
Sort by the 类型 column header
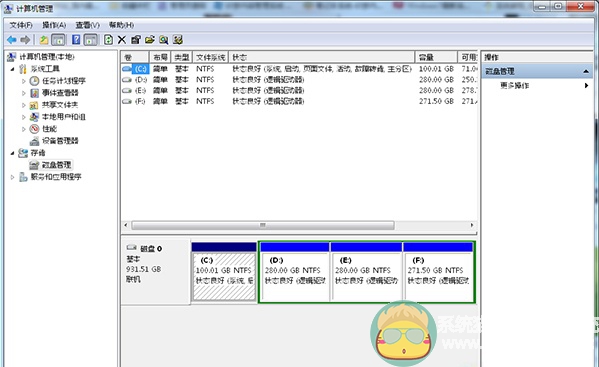pyautogui.click(x=182, y=57)
